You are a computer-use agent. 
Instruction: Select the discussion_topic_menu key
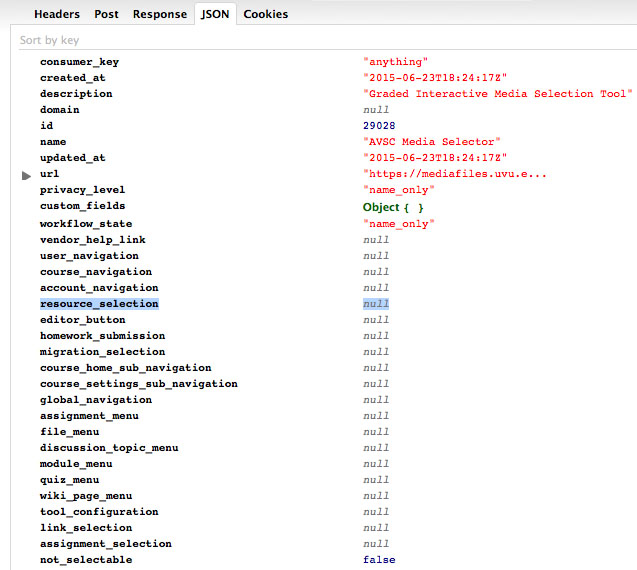(x=109, y=448)
